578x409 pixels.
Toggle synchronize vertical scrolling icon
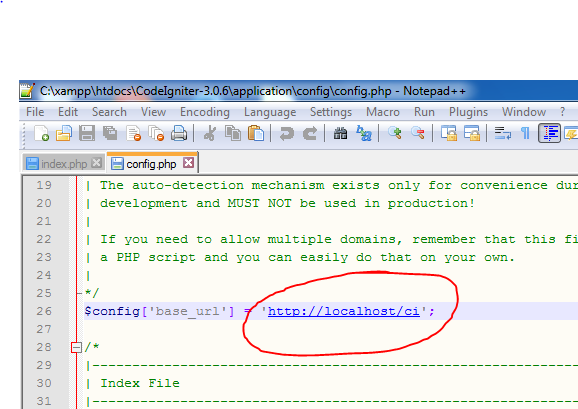(449, 133)
